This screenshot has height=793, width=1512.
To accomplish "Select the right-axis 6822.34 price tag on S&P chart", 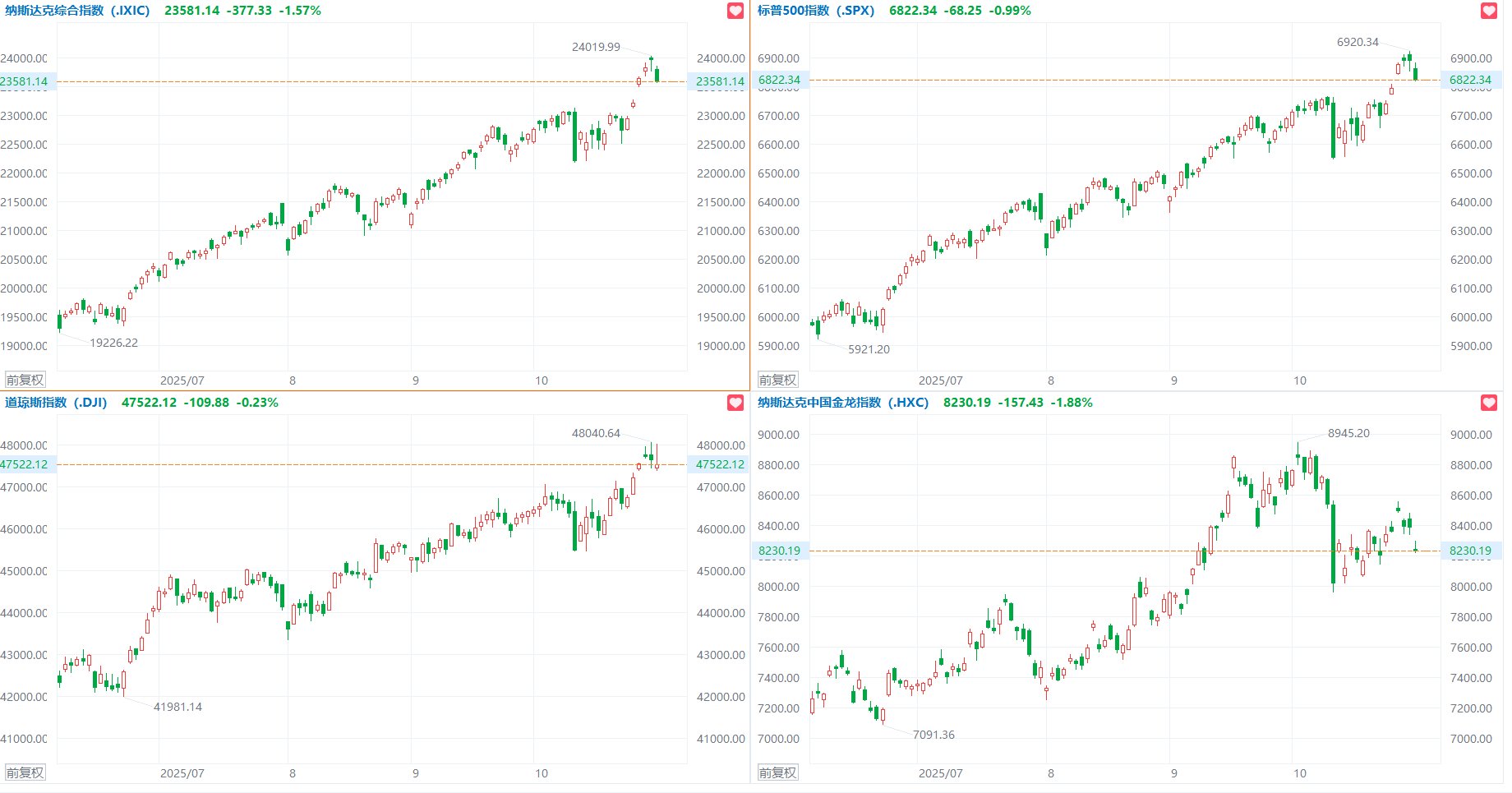I will click(1470, 80).
